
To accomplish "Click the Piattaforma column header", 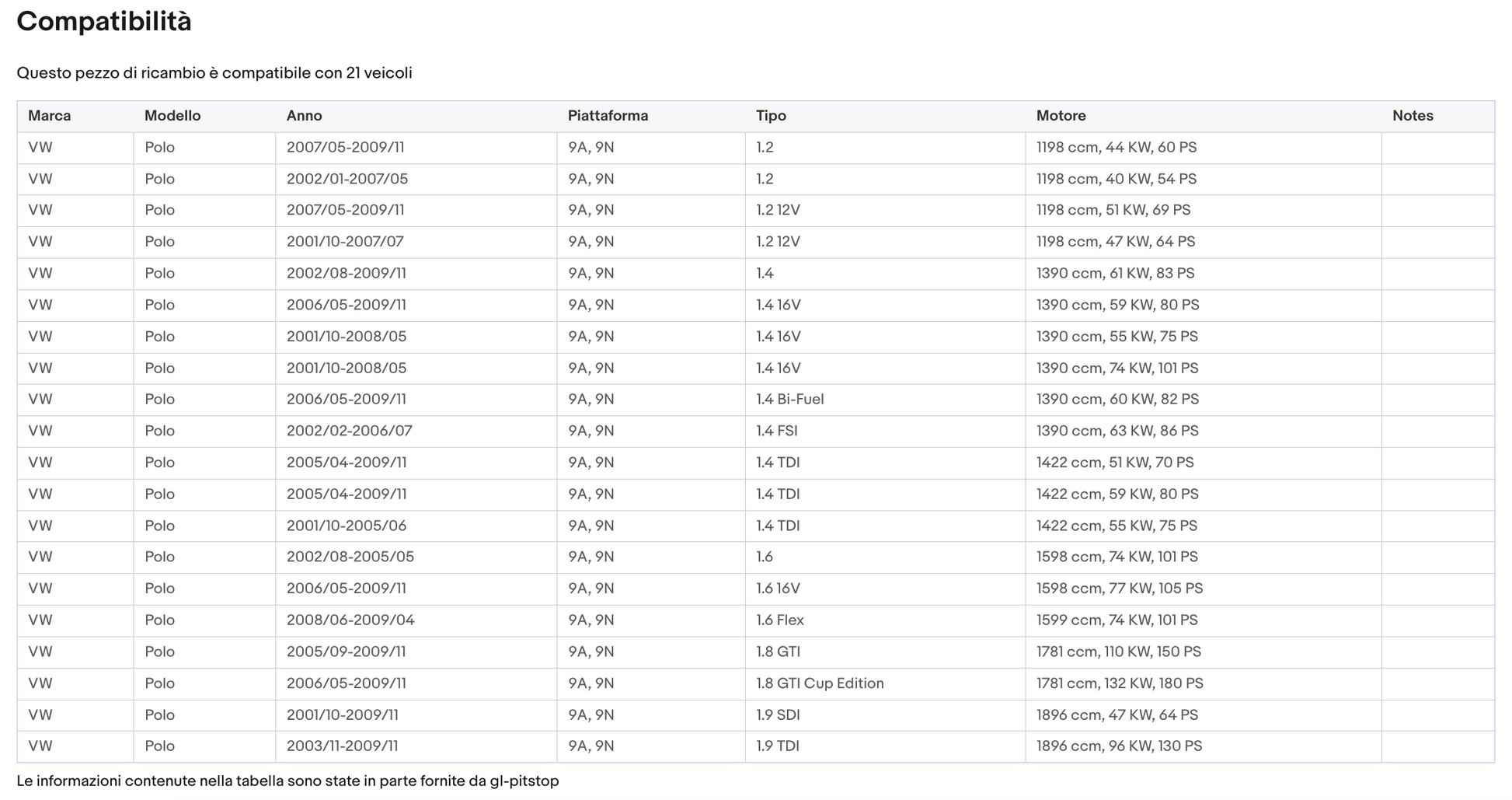I will coord(607,116).
